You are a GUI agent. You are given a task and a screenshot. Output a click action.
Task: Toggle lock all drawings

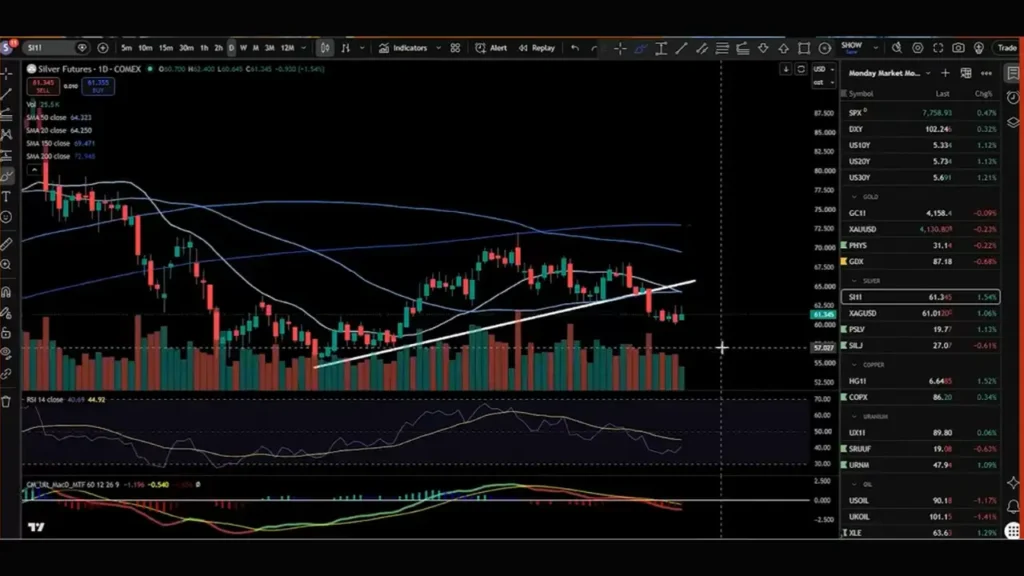pos(7,333)
